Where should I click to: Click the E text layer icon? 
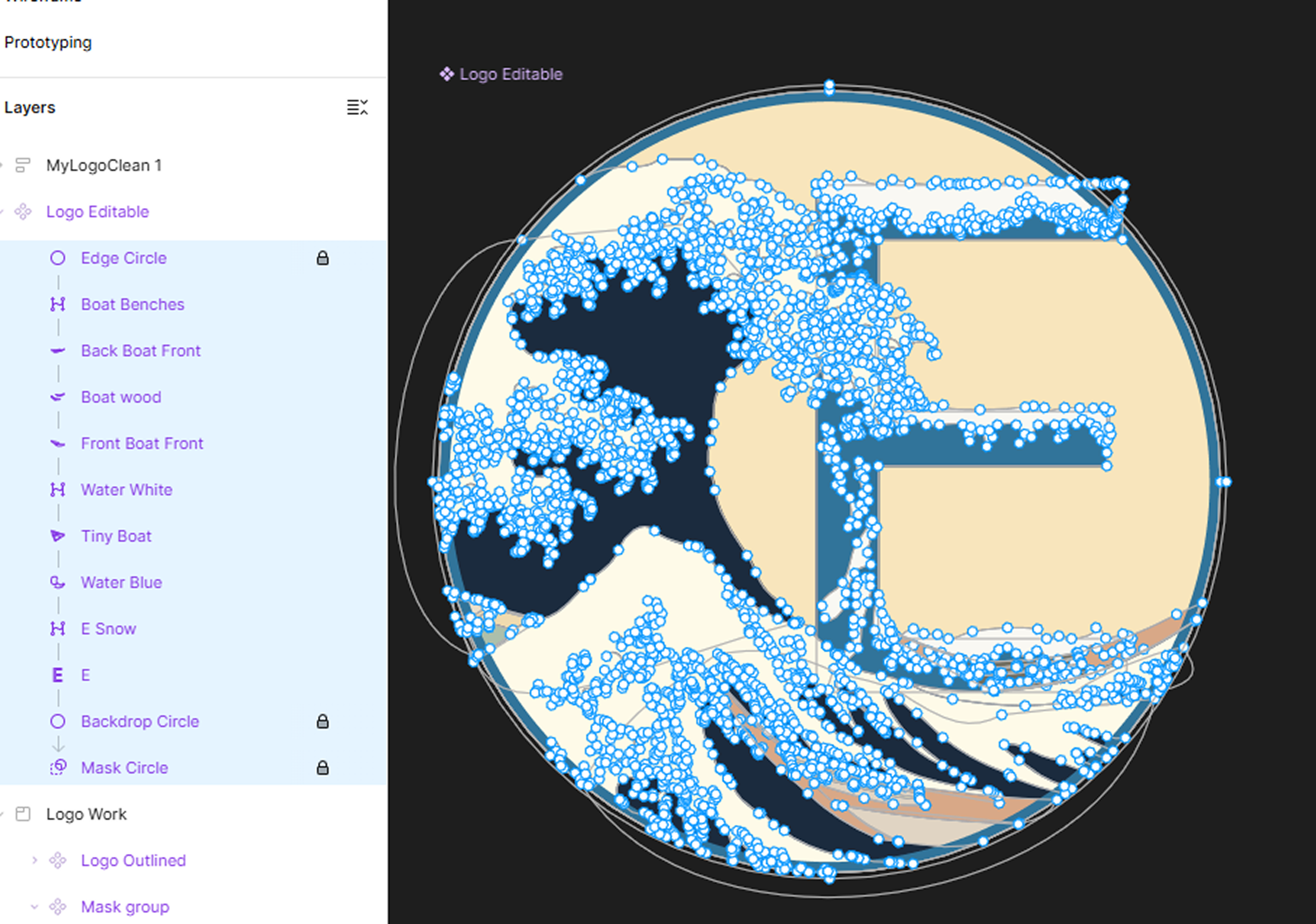pos(57,675)
